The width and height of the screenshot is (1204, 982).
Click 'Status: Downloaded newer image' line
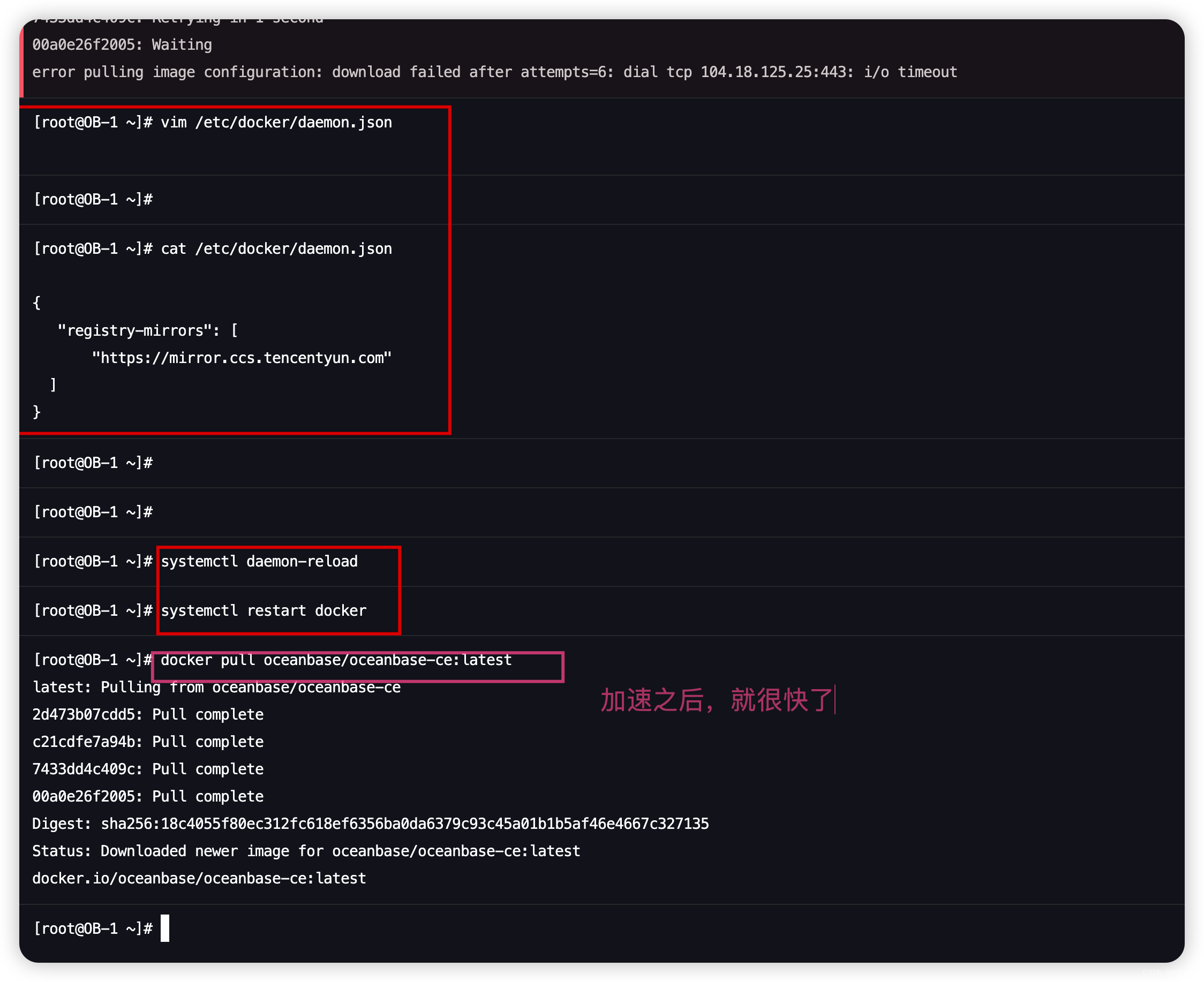(x=306, y=851)
